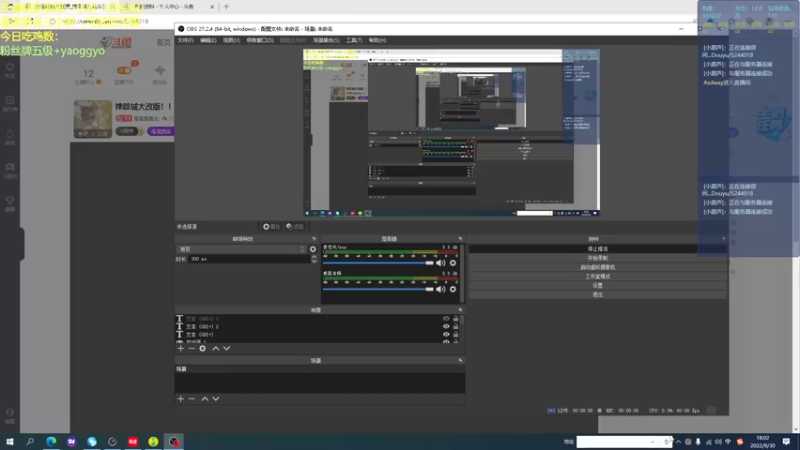The width and height of the screenshot is (800, 450).
Task: Click the duration spinner arrows at 300 ms
Action: click(x=314, y=259)
